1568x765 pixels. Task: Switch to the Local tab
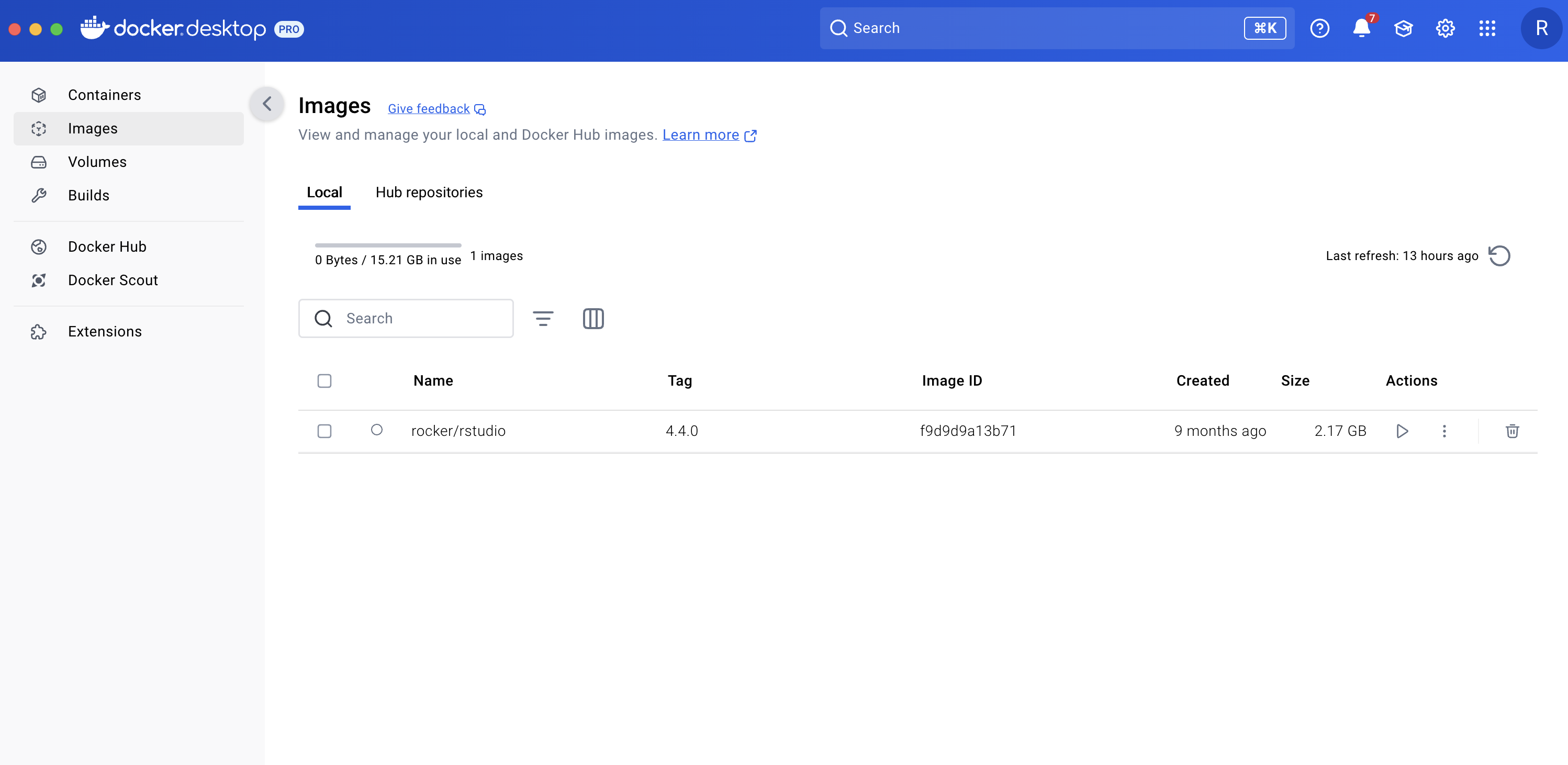pyautogui.click(x=324, y=193)
